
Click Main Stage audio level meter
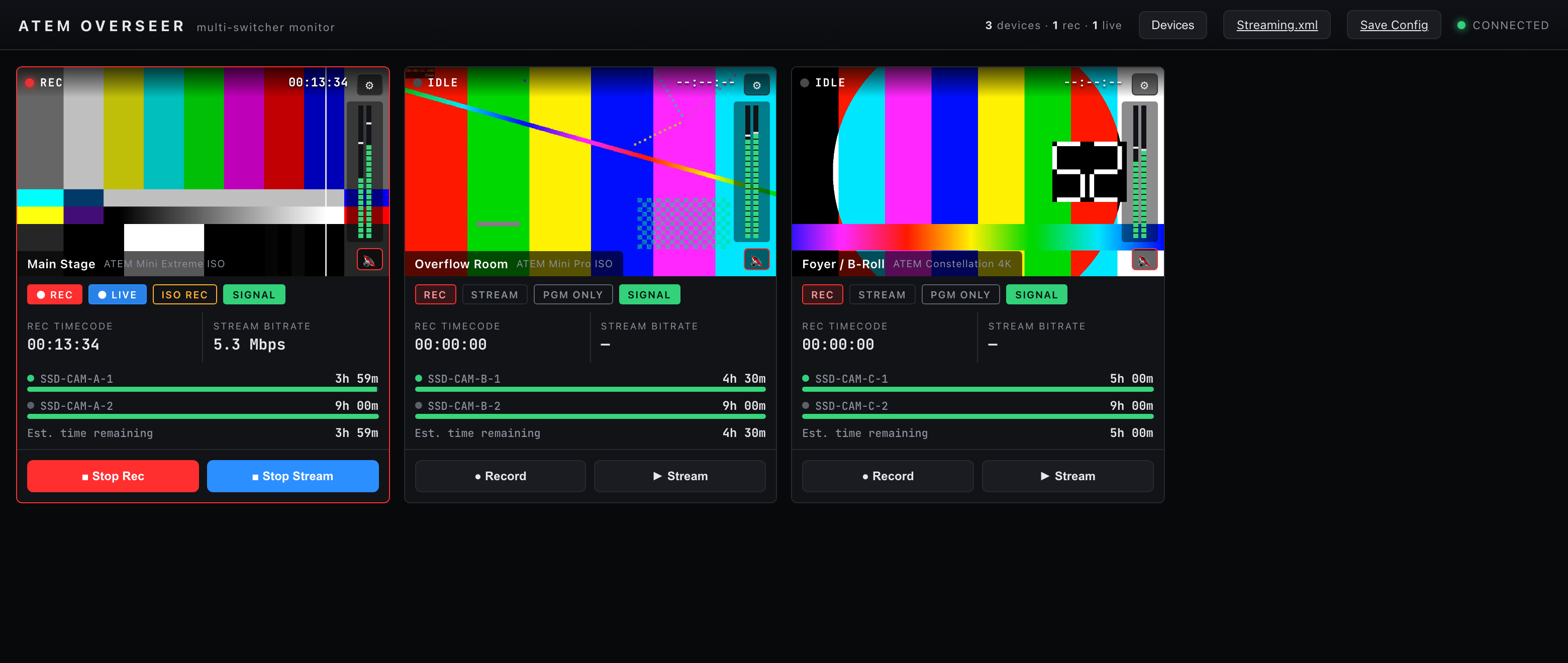364,172
